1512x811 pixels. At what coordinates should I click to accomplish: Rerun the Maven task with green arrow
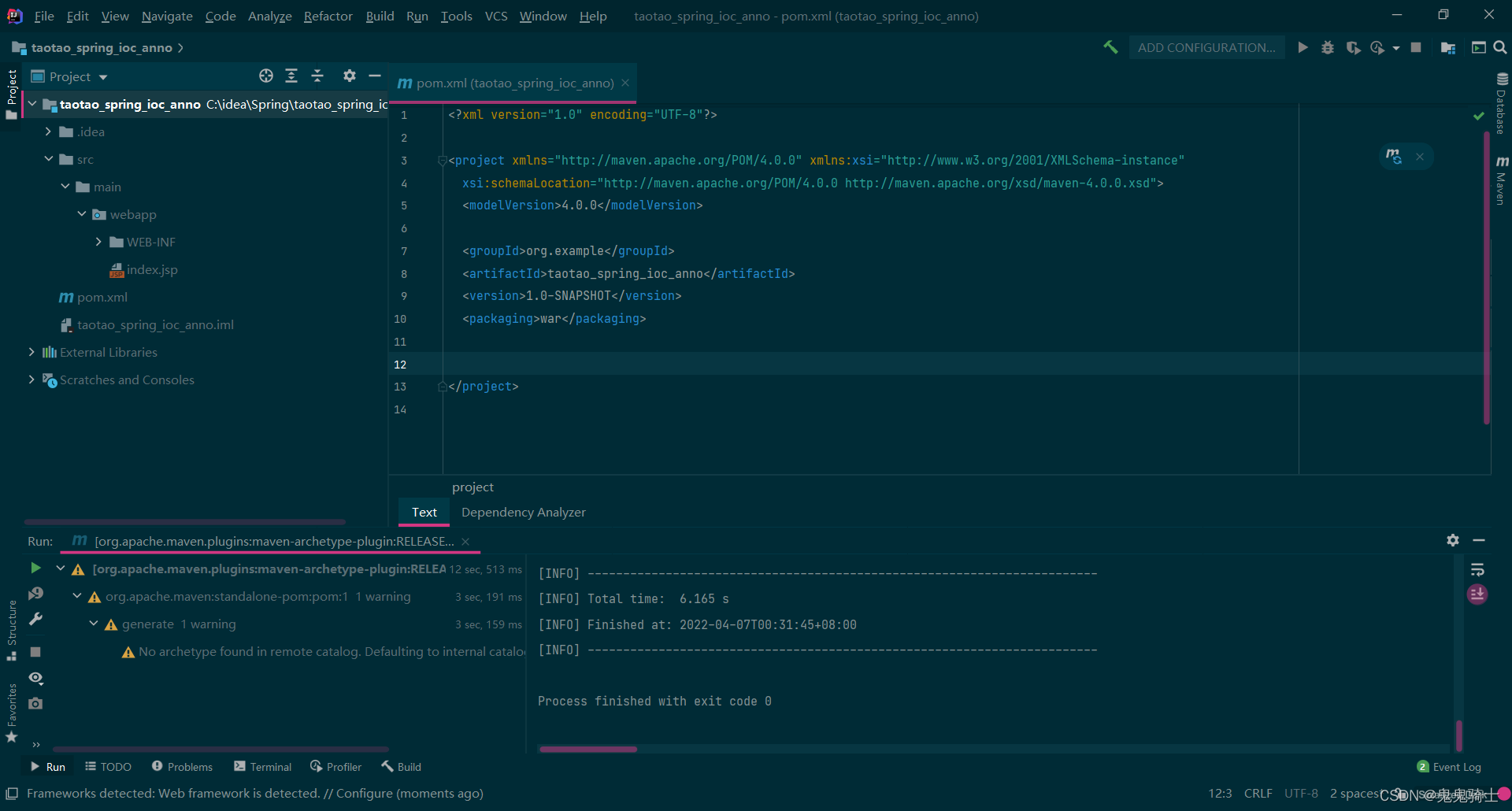(x=35, y=568)
